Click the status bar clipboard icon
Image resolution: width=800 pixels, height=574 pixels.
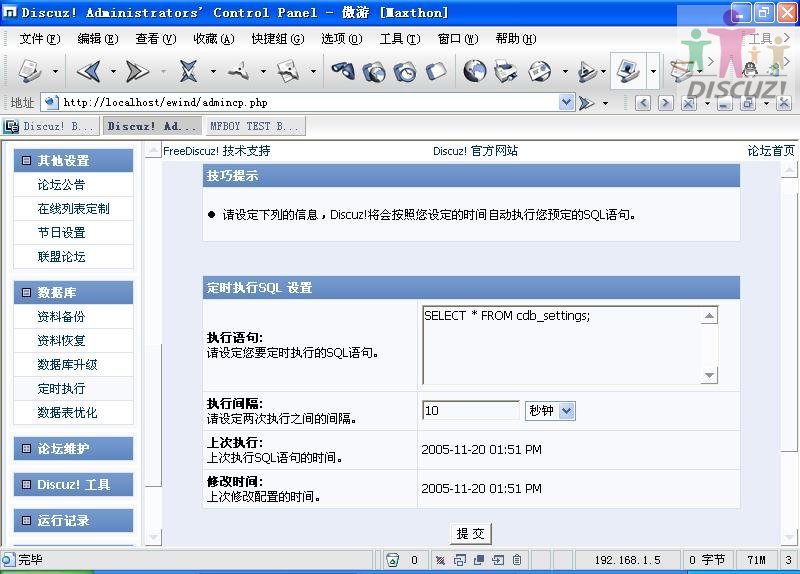click(x=517, y=560)
